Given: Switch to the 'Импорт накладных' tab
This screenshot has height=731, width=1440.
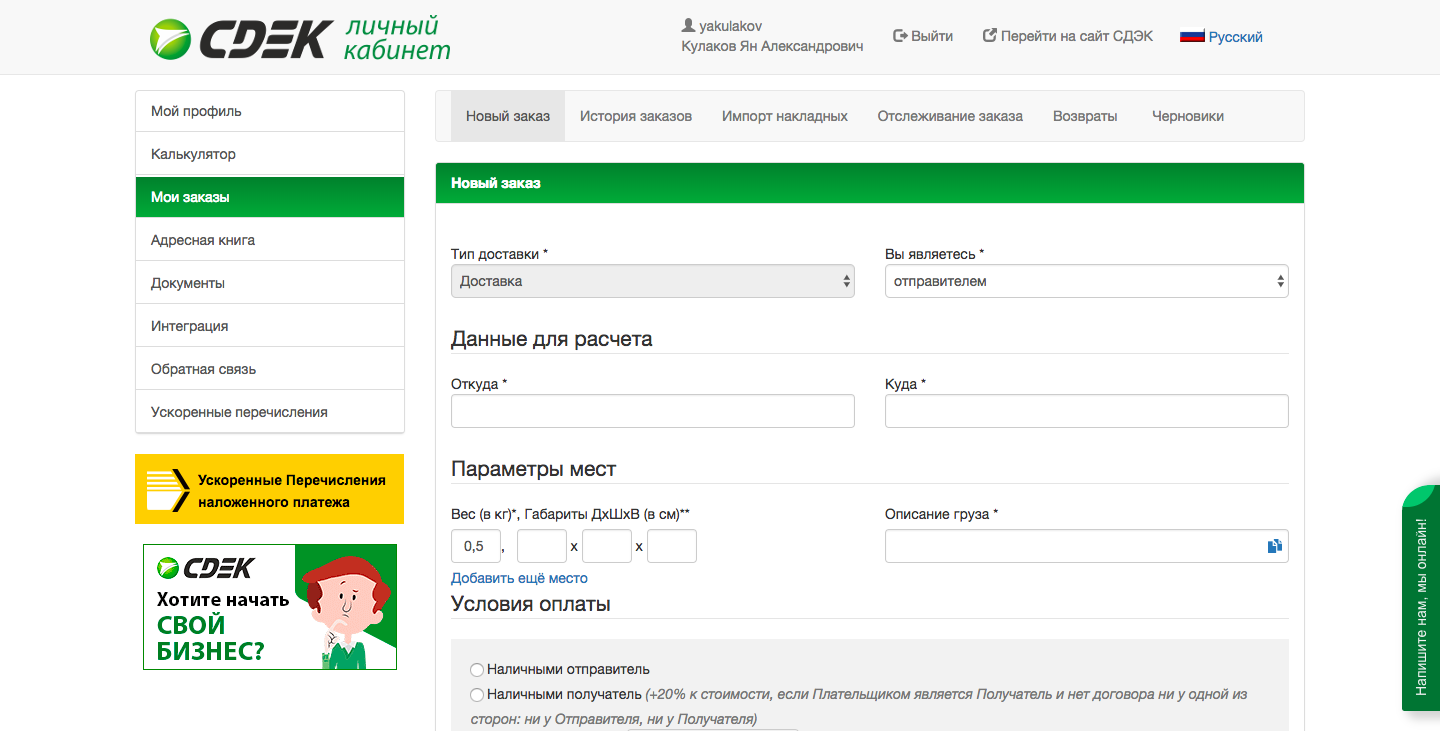Looking at the screenshot, I should click(x=785, y=116).
